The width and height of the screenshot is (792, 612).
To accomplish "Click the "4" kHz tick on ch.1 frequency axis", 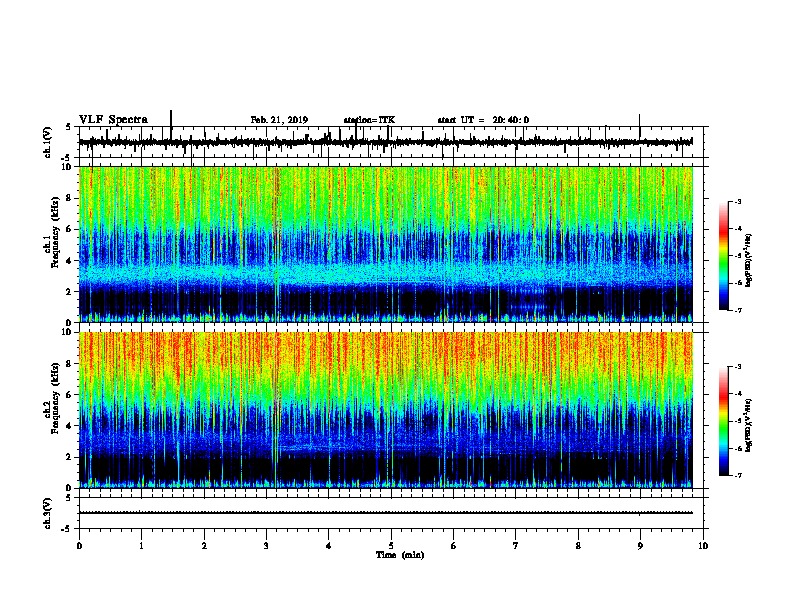I will click(x=70, y=261).
